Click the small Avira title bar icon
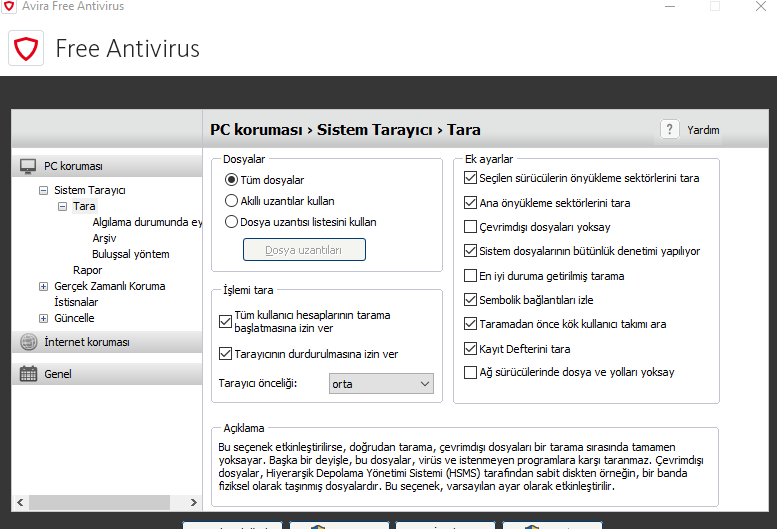777x529 pixels. [x=9, y=6]
